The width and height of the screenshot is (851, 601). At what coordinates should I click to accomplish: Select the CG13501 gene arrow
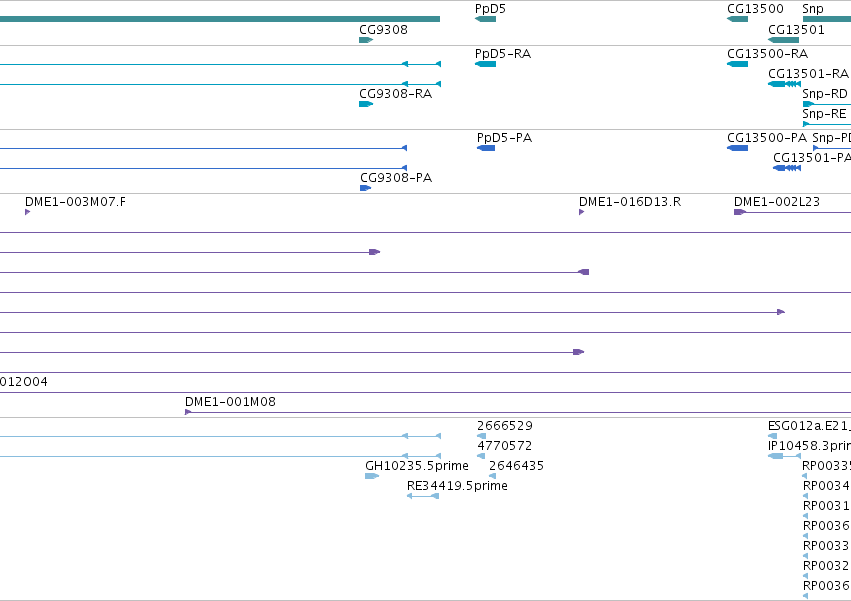tap(783, 40)
